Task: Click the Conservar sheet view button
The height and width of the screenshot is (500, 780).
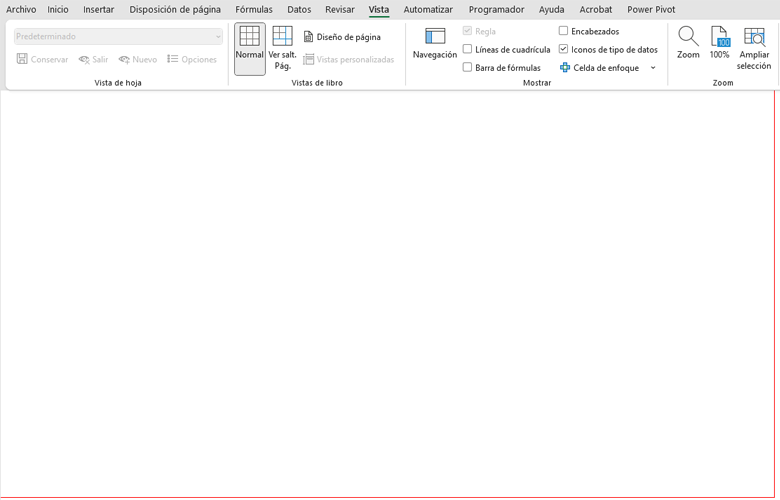Action: (x=42, y=59)
